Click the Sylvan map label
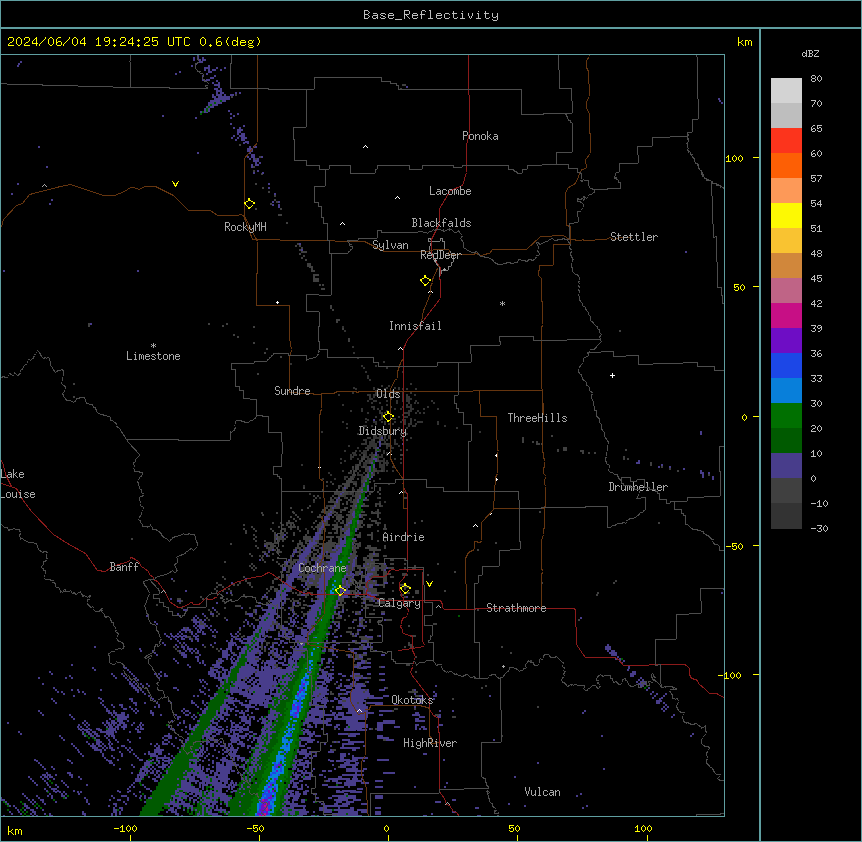862x842 pixels. coord(390,245)
